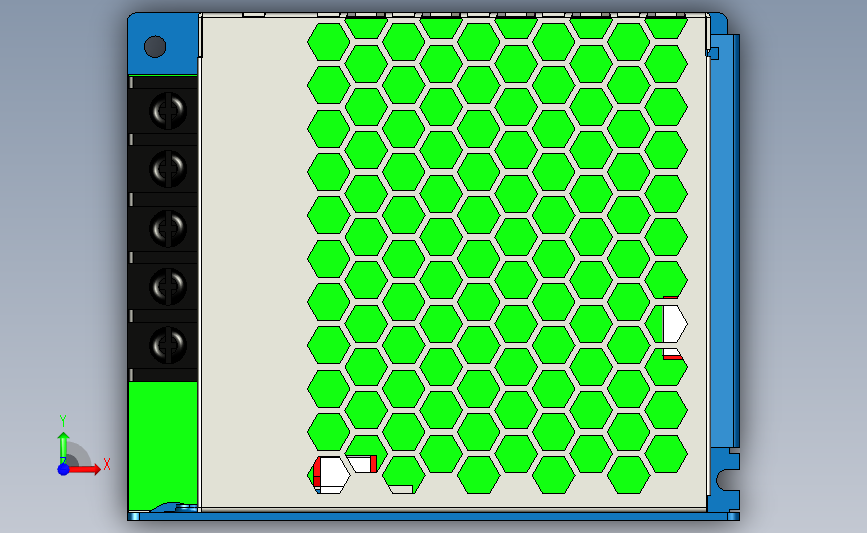
Task: Select the small square blue tab at top-right corner
Action: point(713,53)
